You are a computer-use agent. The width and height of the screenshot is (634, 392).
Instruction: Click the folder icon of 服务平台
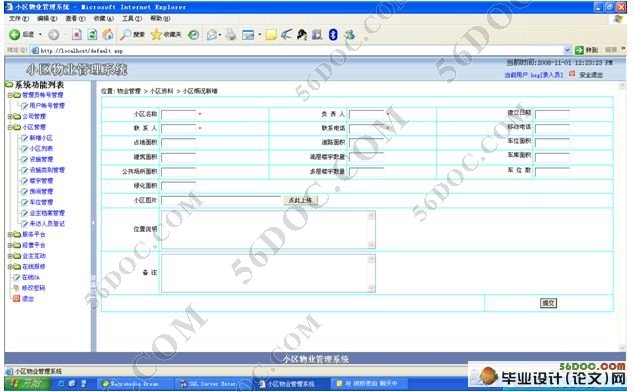17,234
